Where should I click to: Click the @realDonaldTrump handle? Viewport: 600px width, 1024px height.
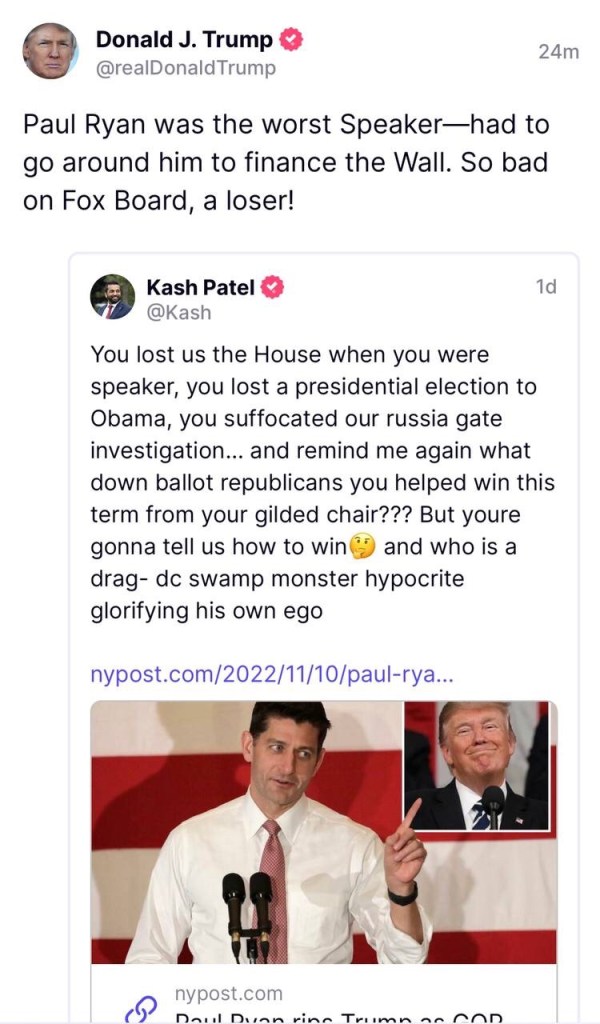click(x=185, y=68)
